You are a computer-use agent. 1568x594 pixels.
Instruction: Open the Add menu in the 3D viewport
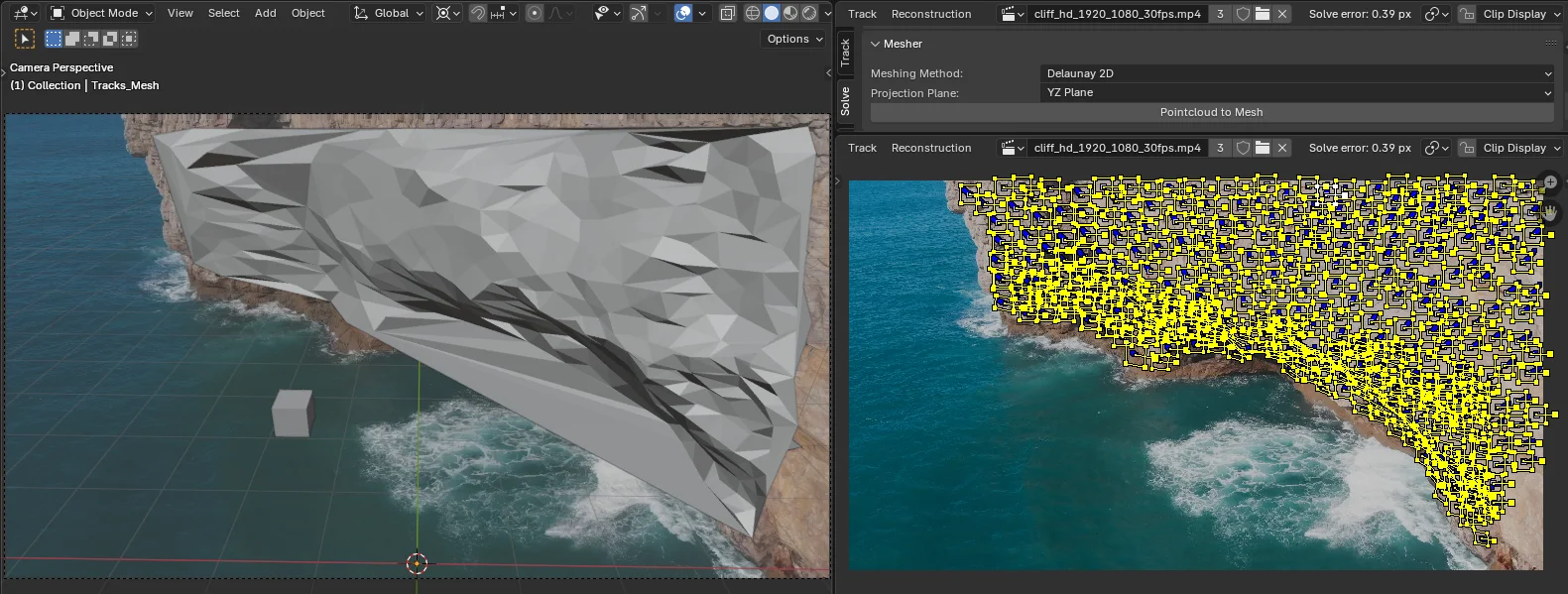point(265,13)
